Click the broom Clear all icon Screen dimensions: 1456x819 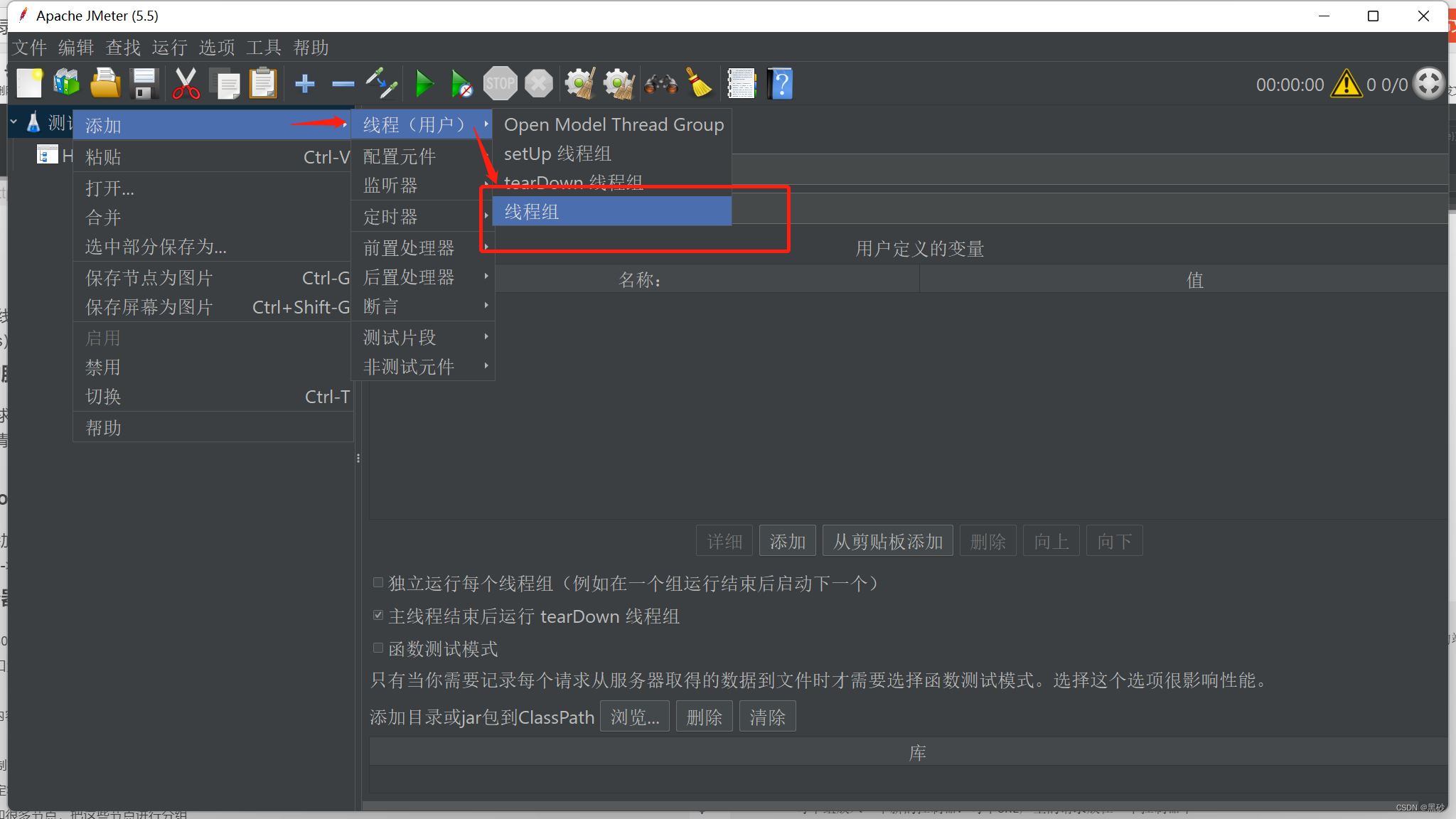700,84
